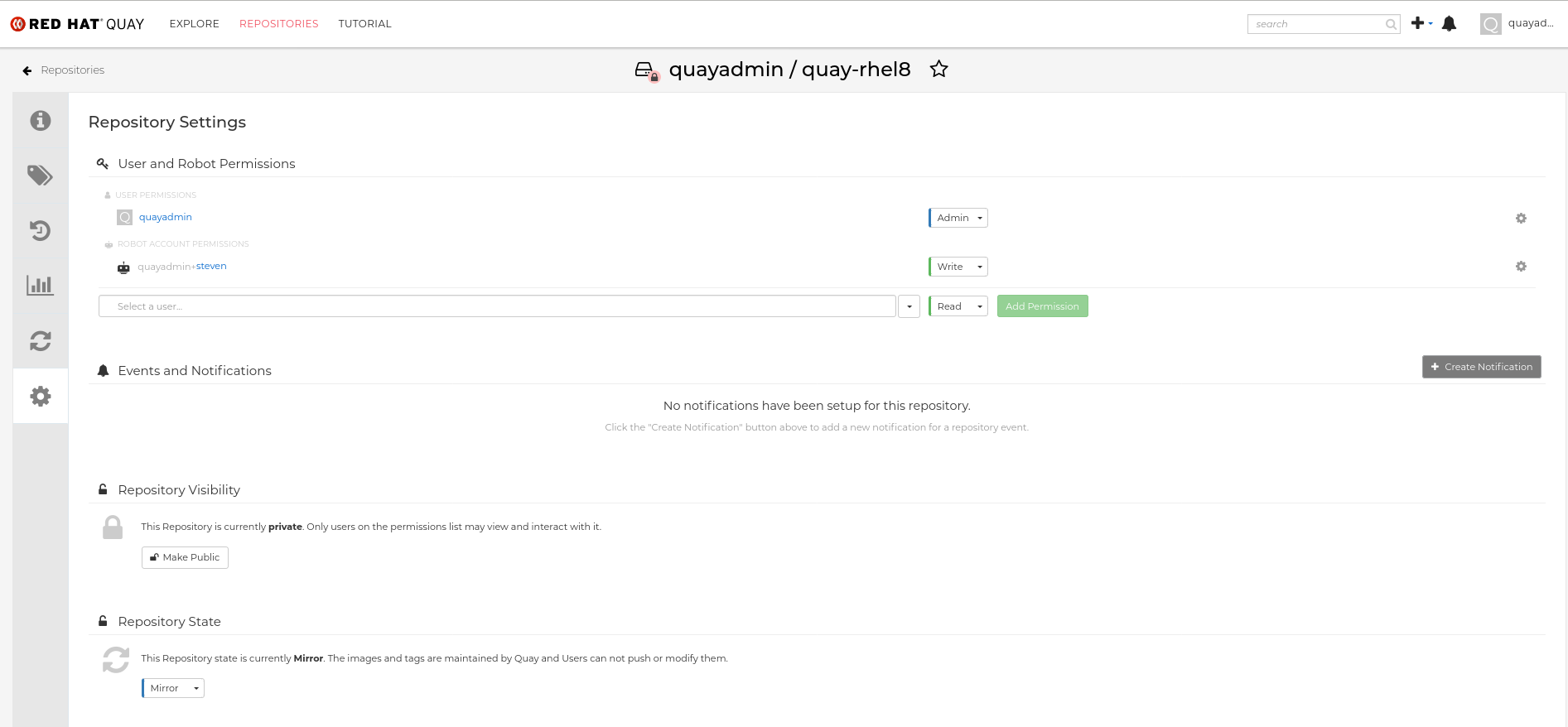The width and height of the screenshot is (1568, 727).
Task: Click the Repository Visibility heading
Action: (179, 490)
